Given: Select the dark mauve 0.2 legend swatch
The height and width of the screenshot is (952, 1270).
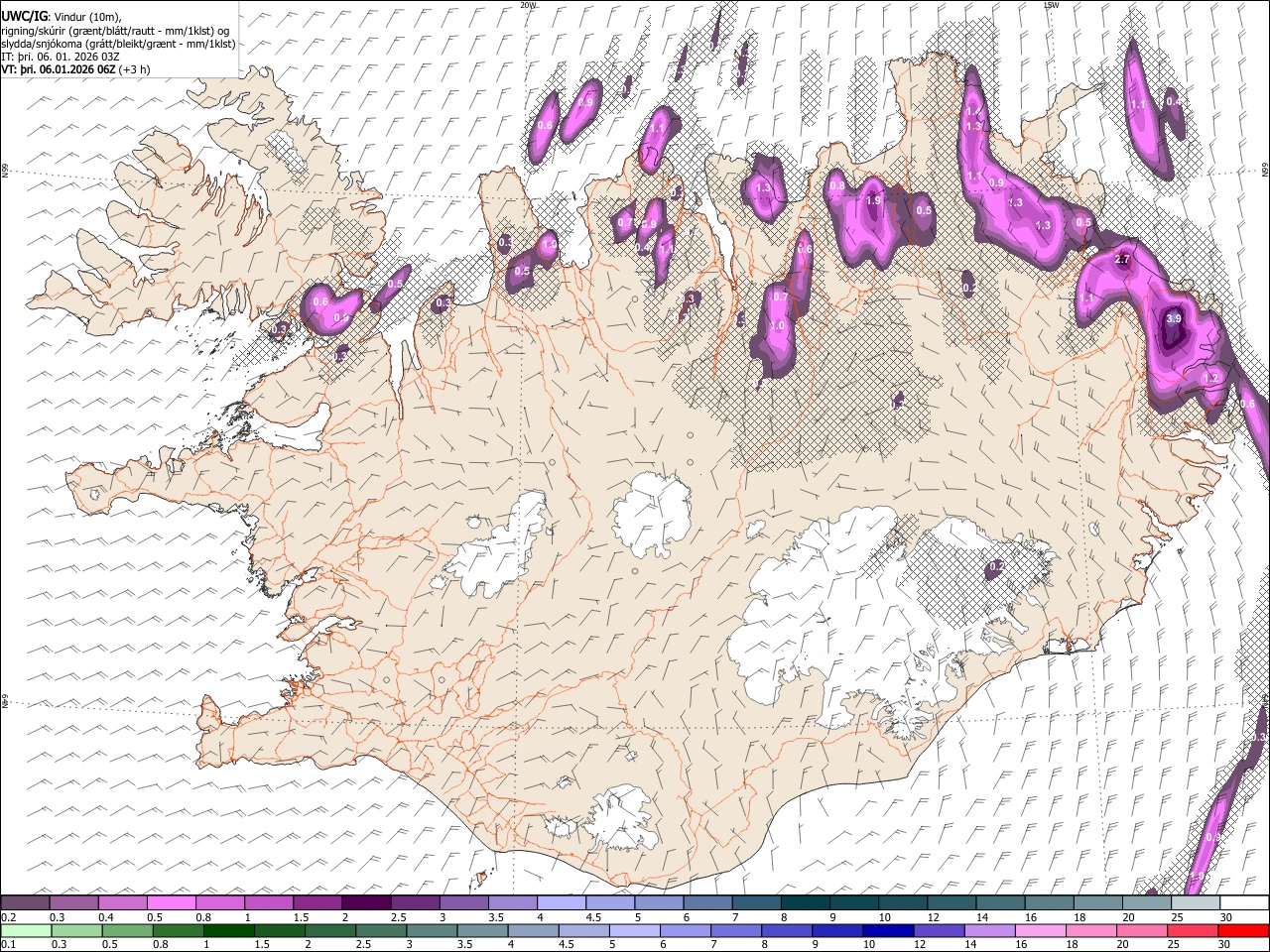Looking at the screenshot, I should [x=26, y=902].
